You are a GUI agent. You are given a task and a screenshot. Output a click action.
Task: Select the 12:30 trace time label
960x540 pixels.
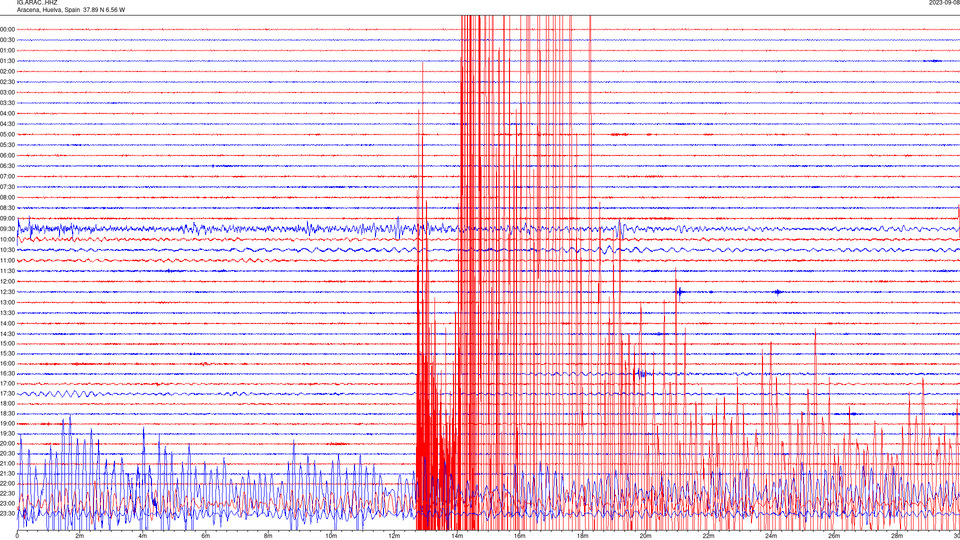(7, 292)
